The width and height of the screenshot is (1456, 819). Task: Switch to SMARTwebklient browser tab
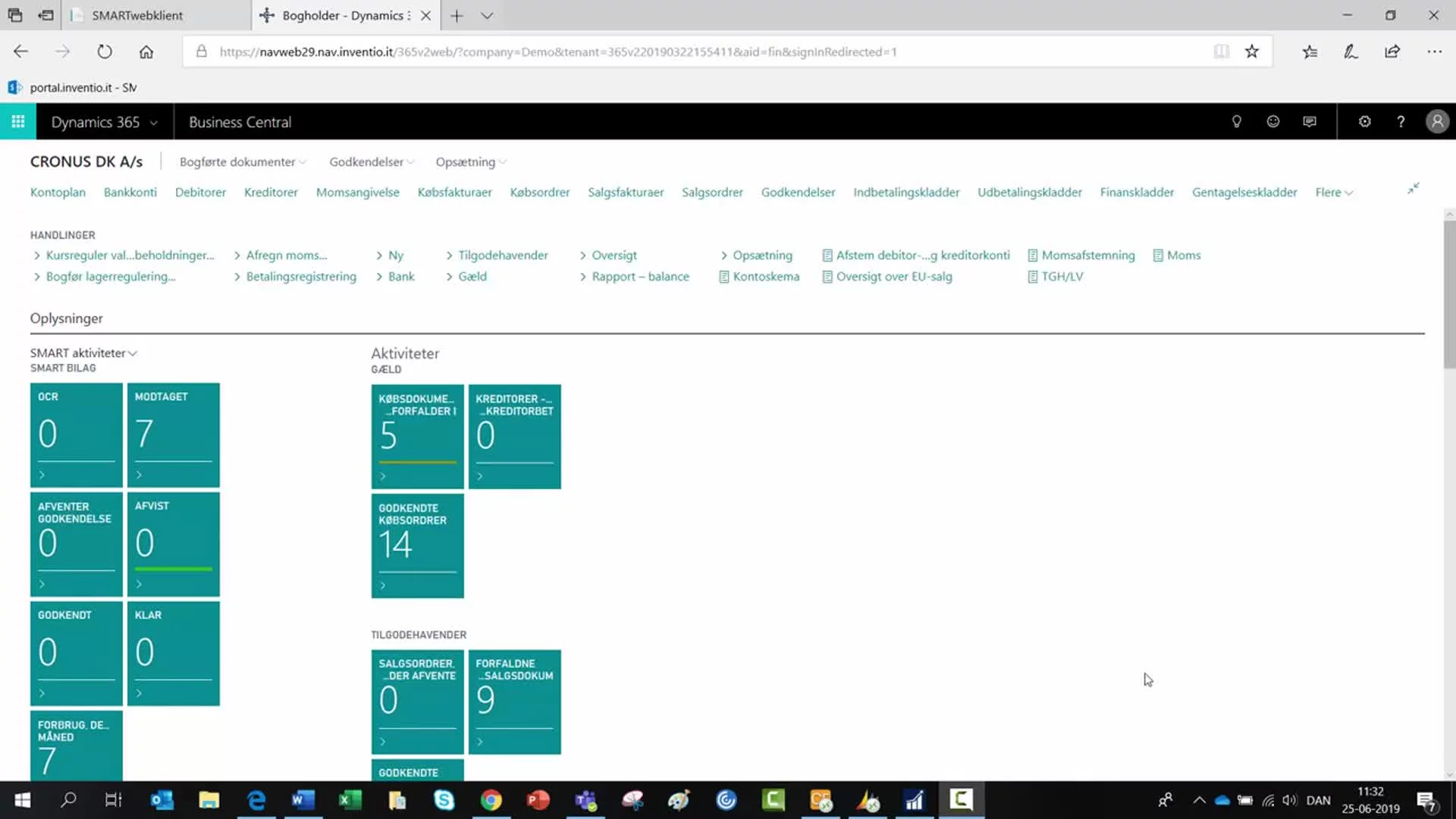(155, 15)
